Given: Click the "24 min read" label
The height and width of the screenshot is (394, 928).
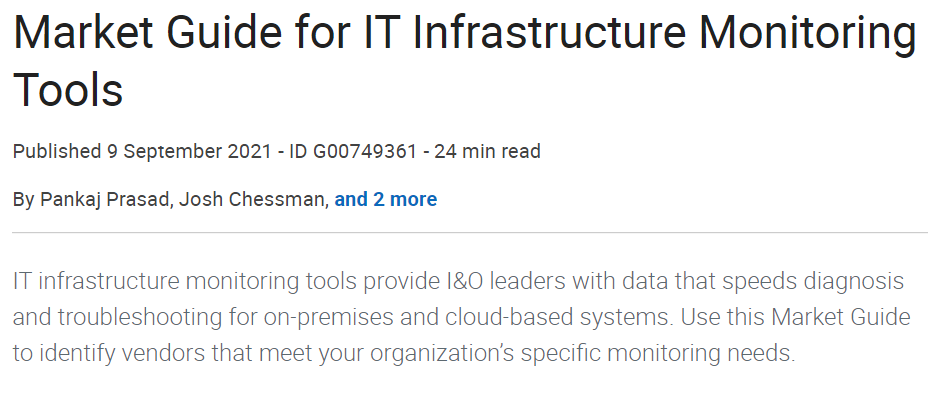Looking at the screenshot, I should click(x=488, y=151).
